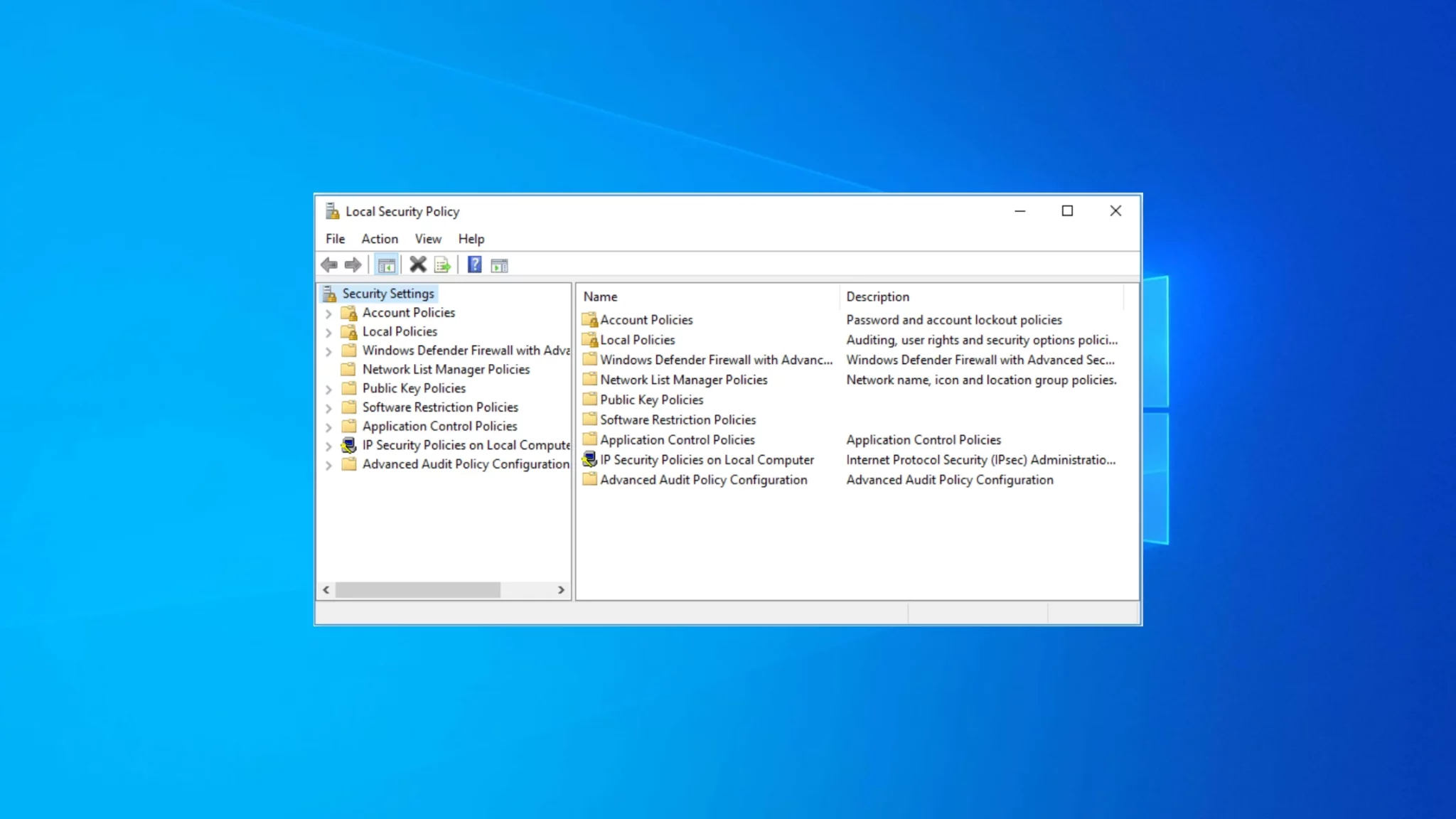Click the tree pane horizontal scrollbar thumb
This screenshot has width=1456, height=819.
coord(417,590)
